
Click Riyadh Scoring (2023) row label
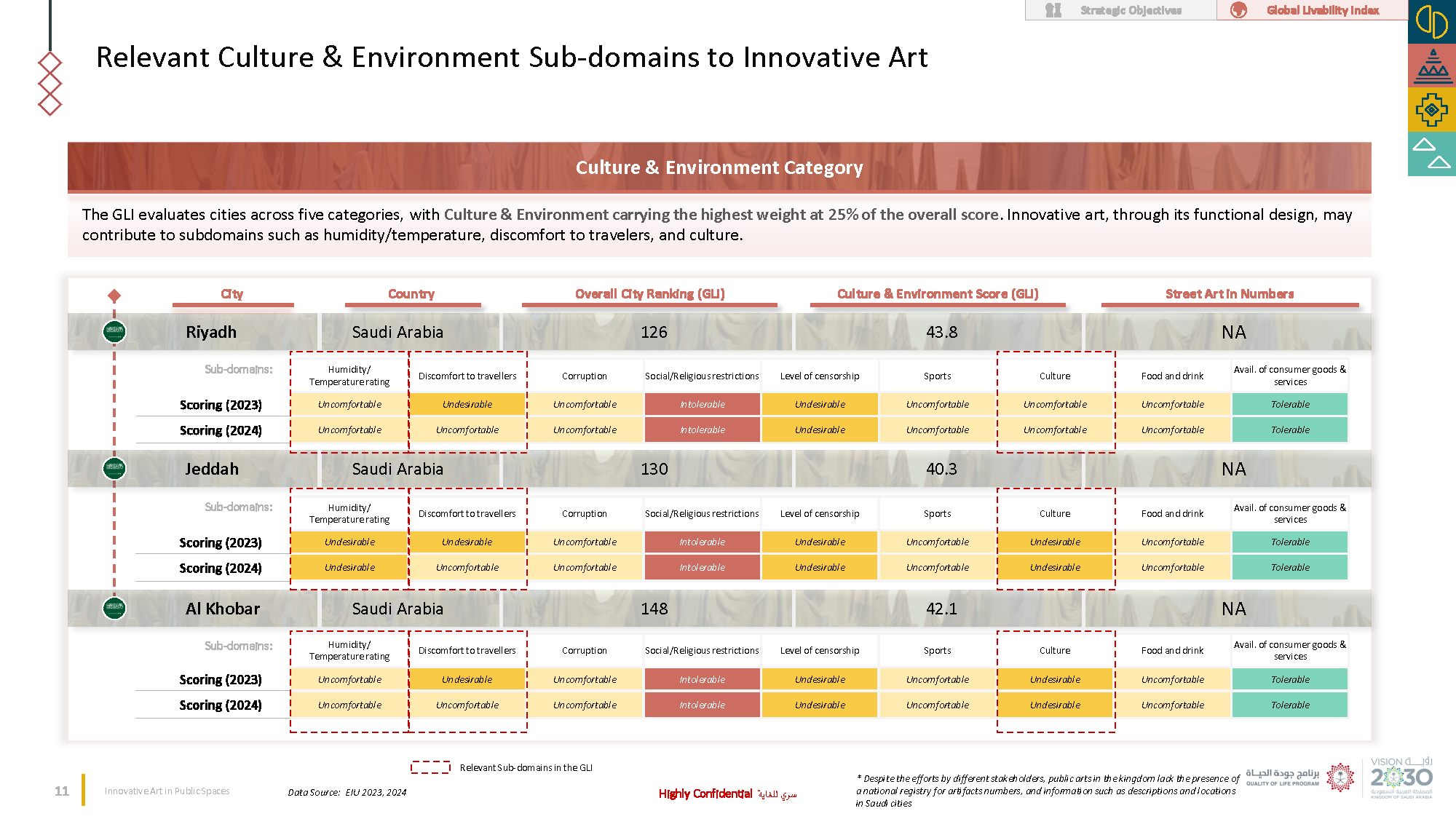point(221,405)
